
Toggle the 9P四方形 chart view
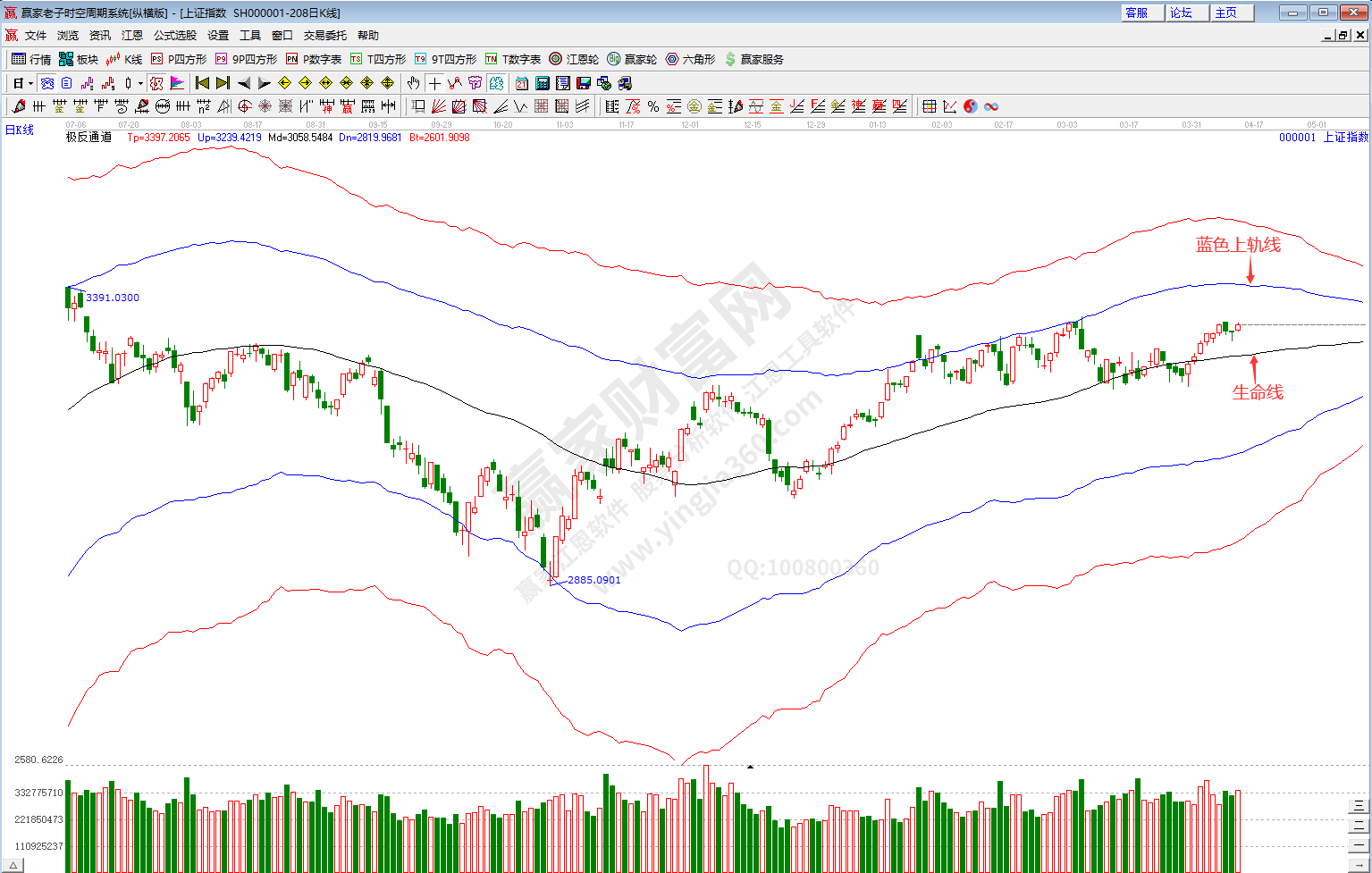click(247, 59)
